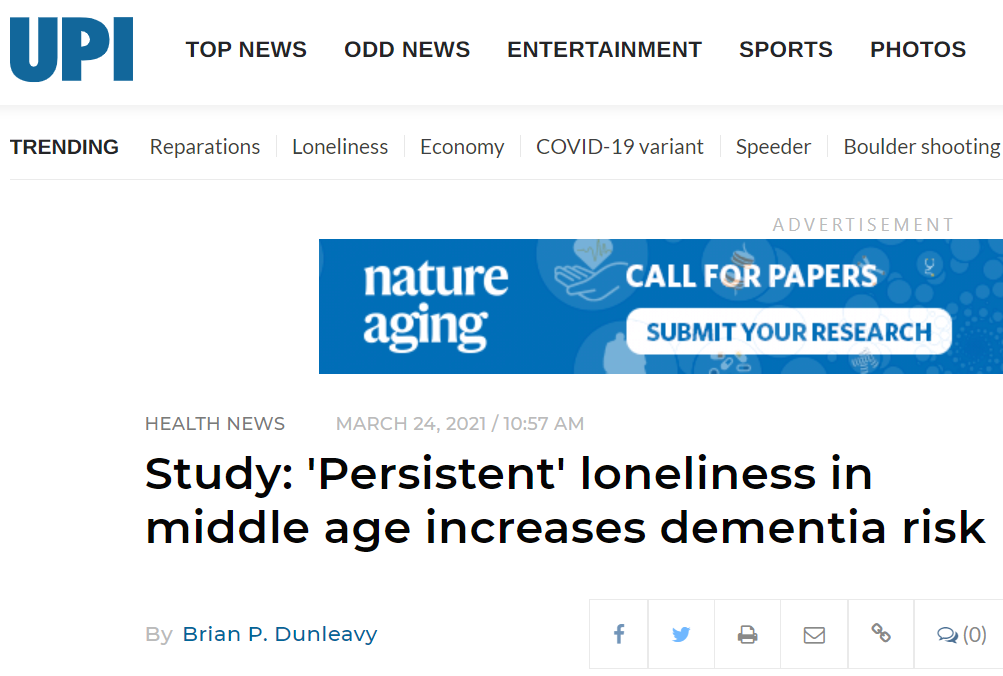Print the article using printer icon
This screenshot has height=676, width=1003.
747,634
